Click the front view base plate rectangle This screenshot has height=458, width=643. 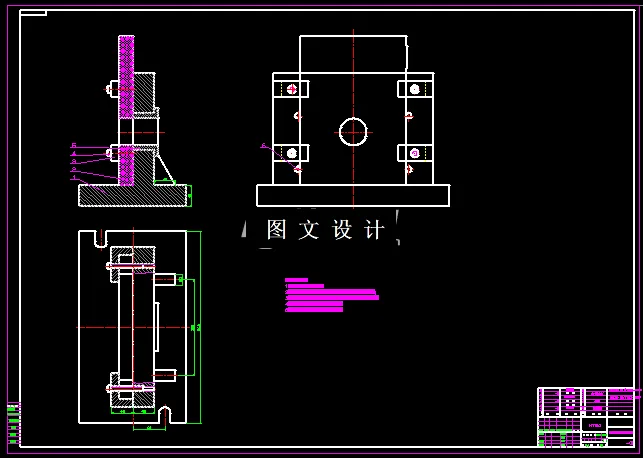tap(353, 196)
